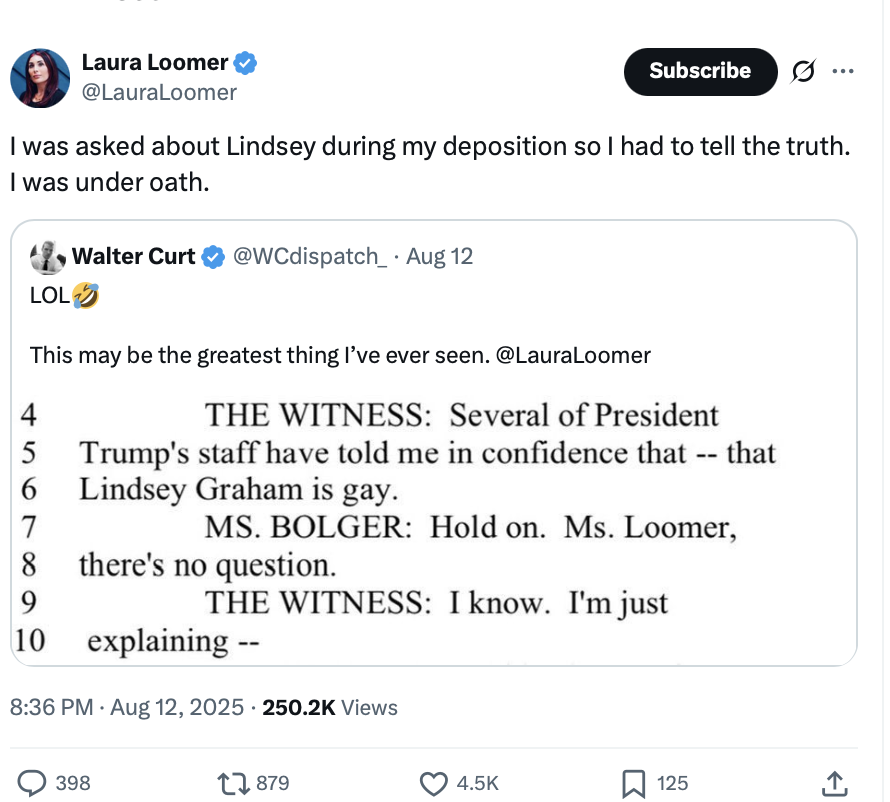Screen dimensions: 890x802
Task: Bookmark the post using the bookmark flag
Action: click(x=632, y=783)
